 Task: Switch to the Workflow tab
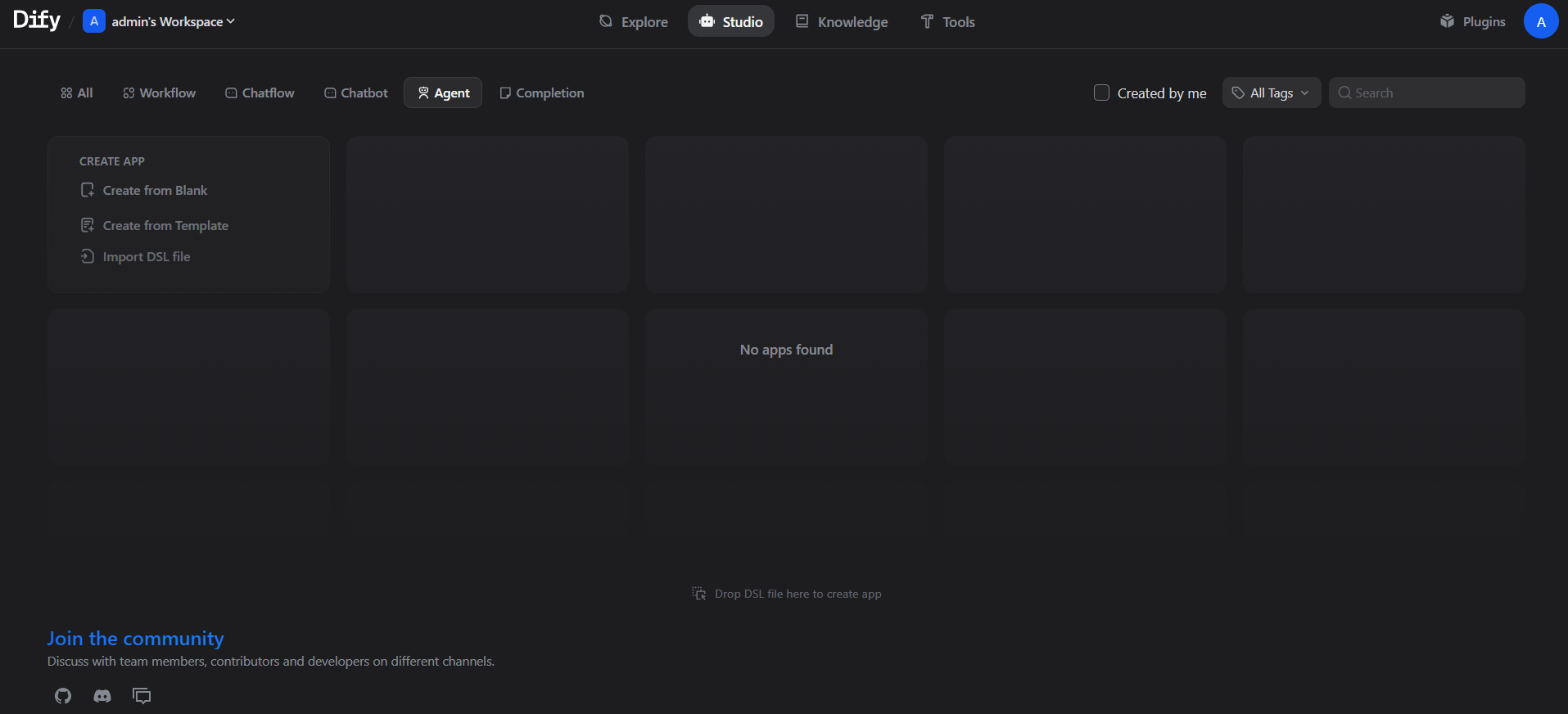click(160, 93)
